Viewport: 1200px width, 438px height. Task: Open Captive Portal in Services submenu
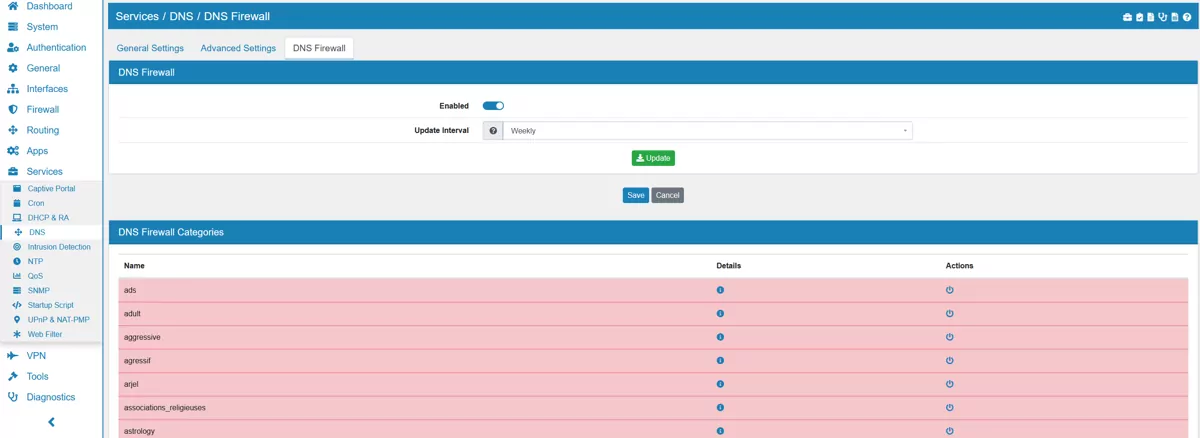(51, 189)
